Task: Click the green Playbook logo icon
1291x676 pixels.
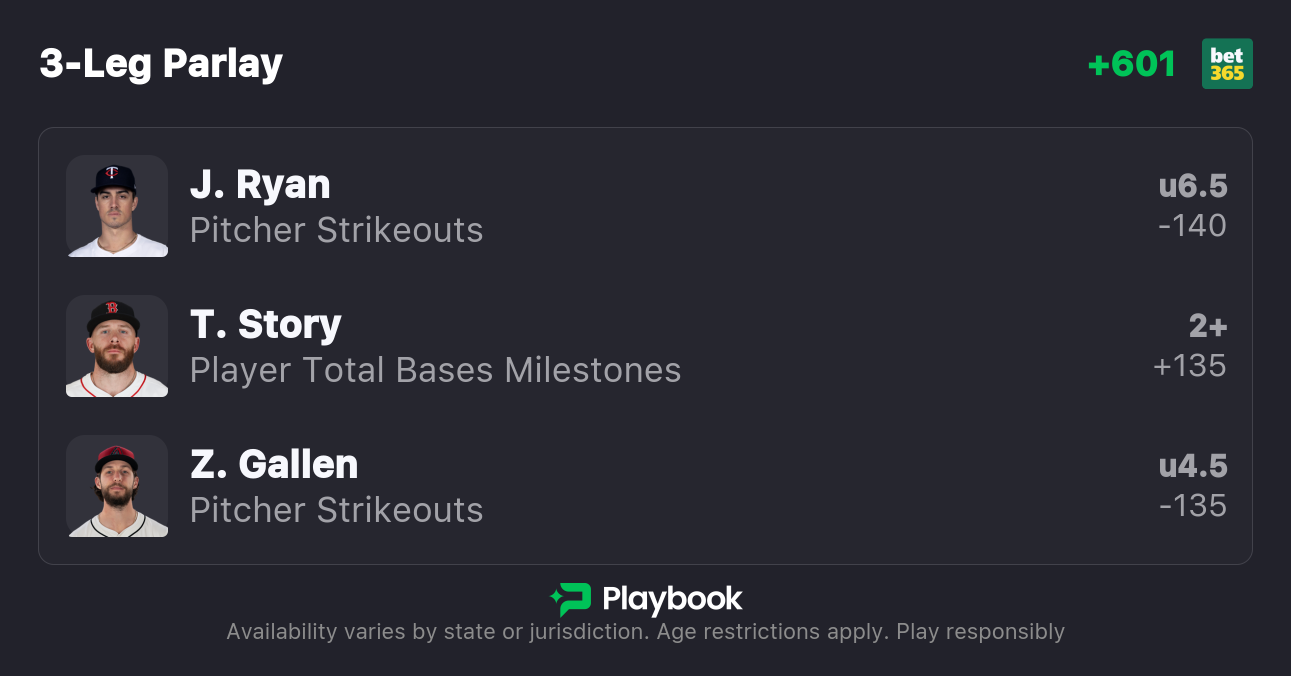Action: tap(571, 599)
